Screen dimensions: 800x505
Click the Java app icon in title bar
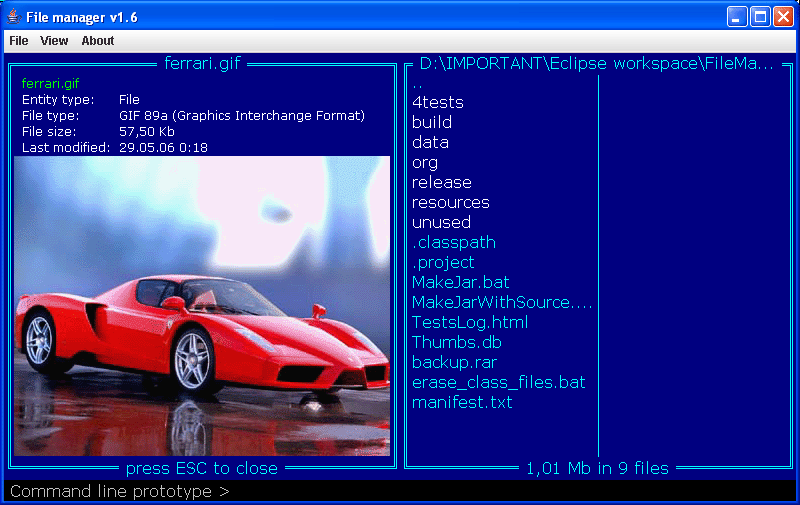coord(14,17)
